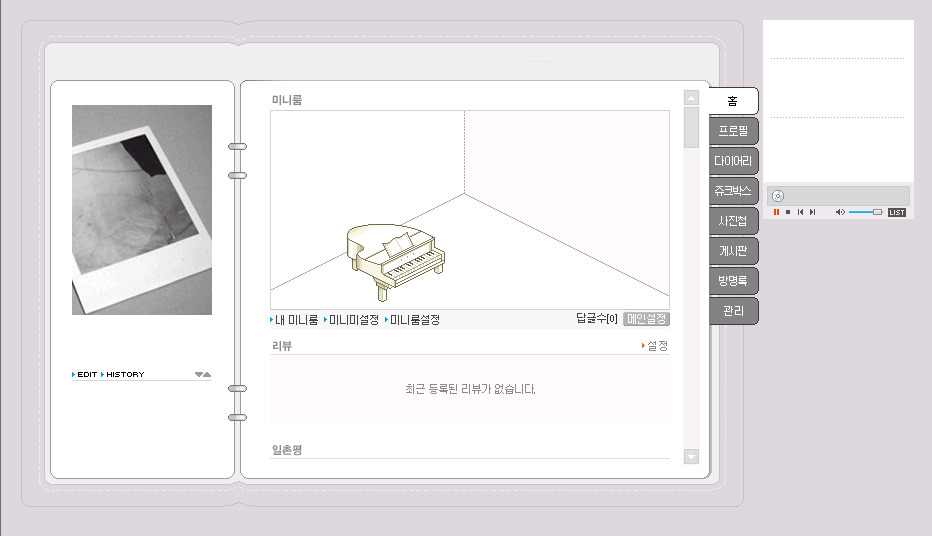This screenshot has width=932, height=536.
Task: Stop the music playback
Action: tap(788, 212)
